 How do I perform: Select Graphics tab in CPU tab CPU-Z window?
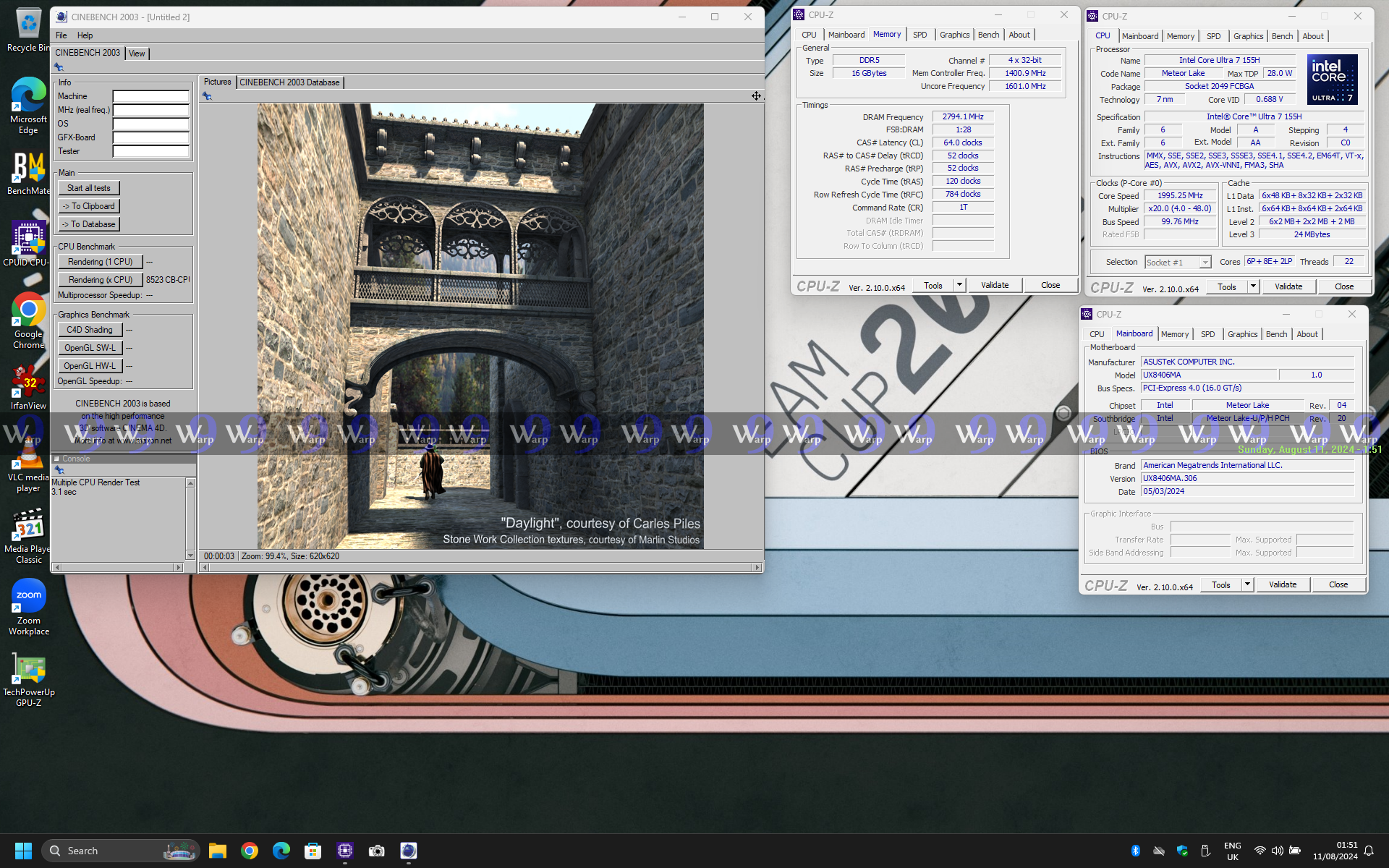click(1248, 36)
